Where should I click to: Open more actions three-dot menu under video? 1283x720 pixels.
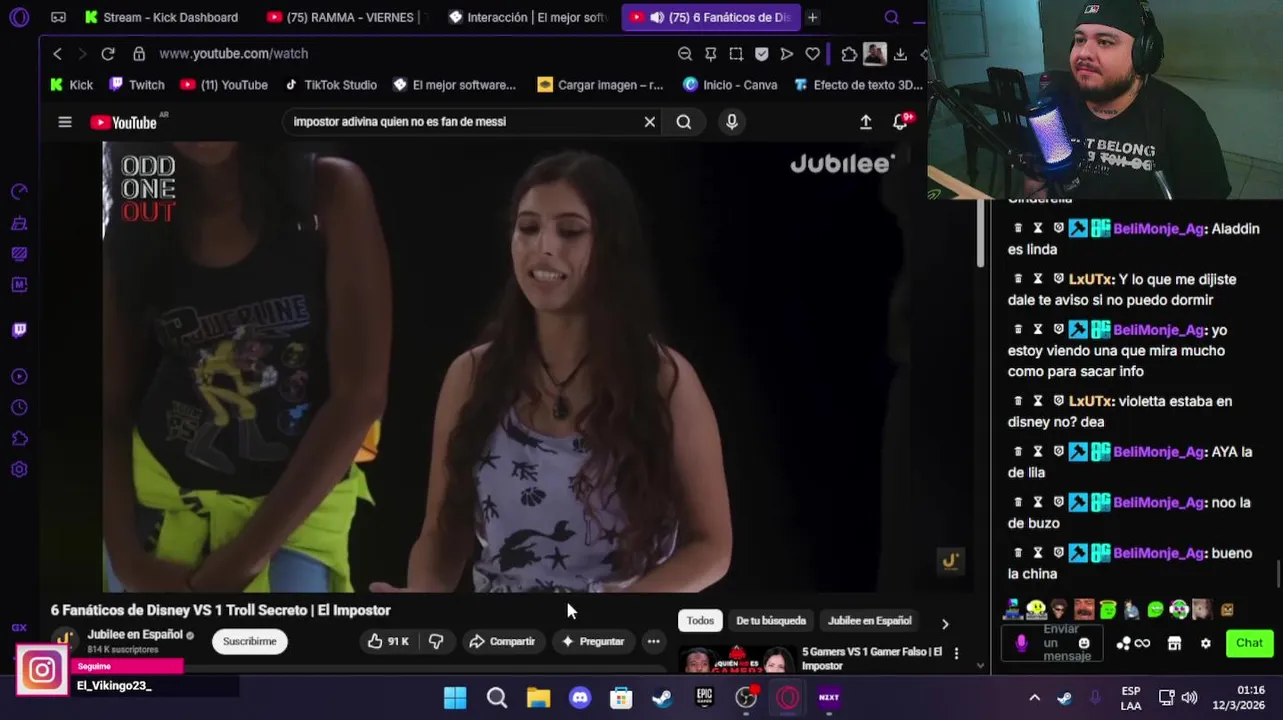click(x=653, y=641)
